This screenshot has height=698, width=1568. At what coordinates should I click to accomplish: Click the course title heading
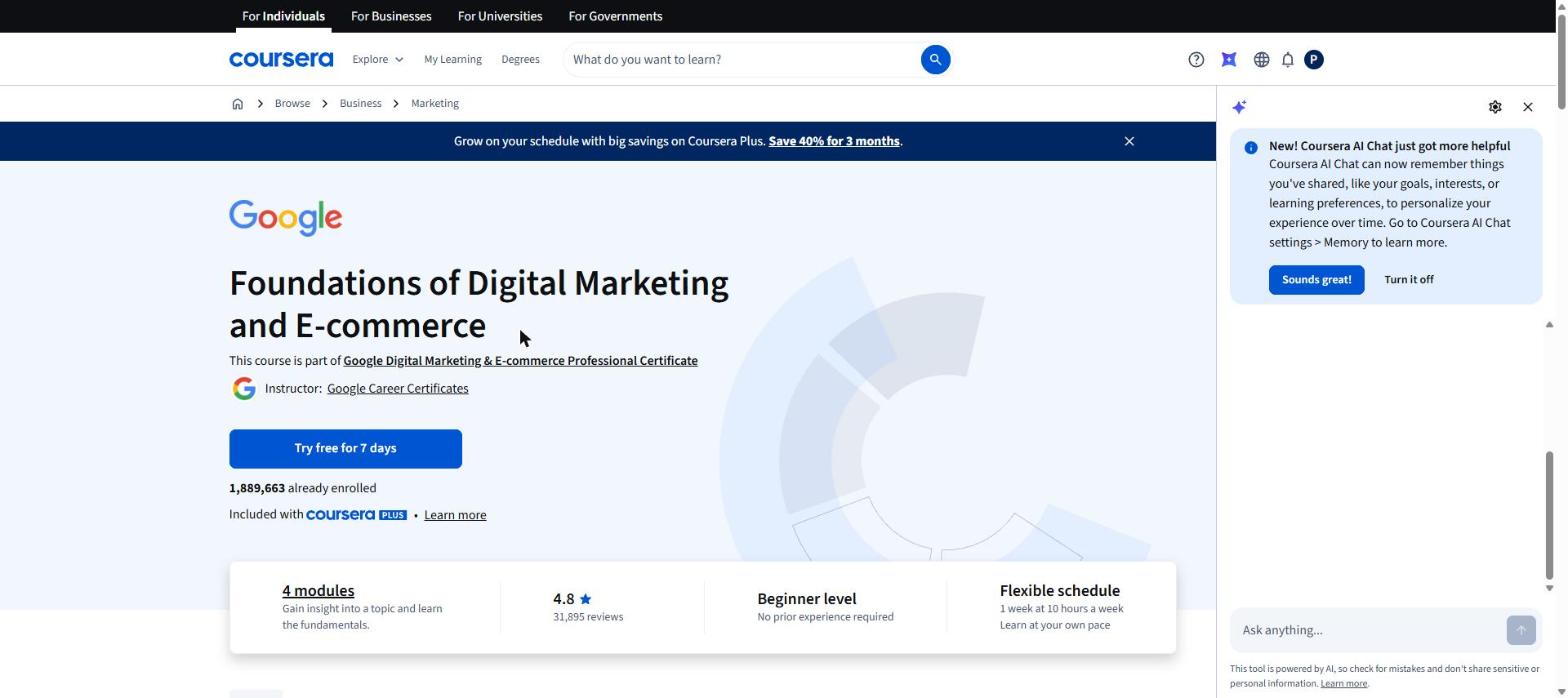click(479, 304)
